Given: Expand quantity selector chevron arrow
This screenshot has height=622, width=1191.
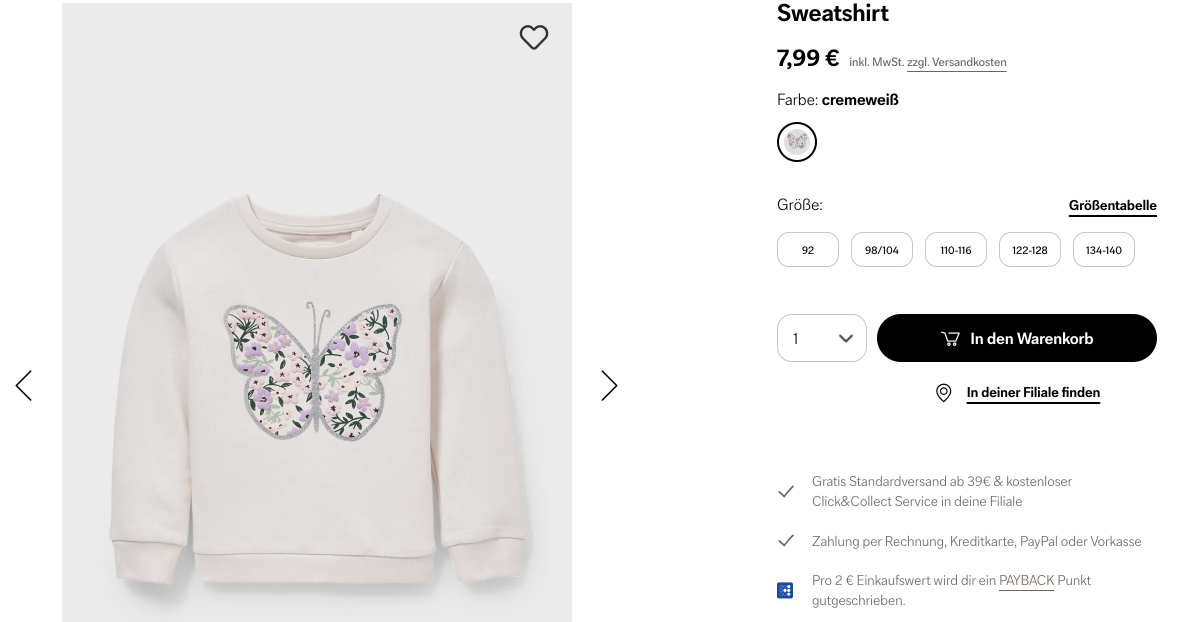Looking at the screenshot, I should [845, 339].
